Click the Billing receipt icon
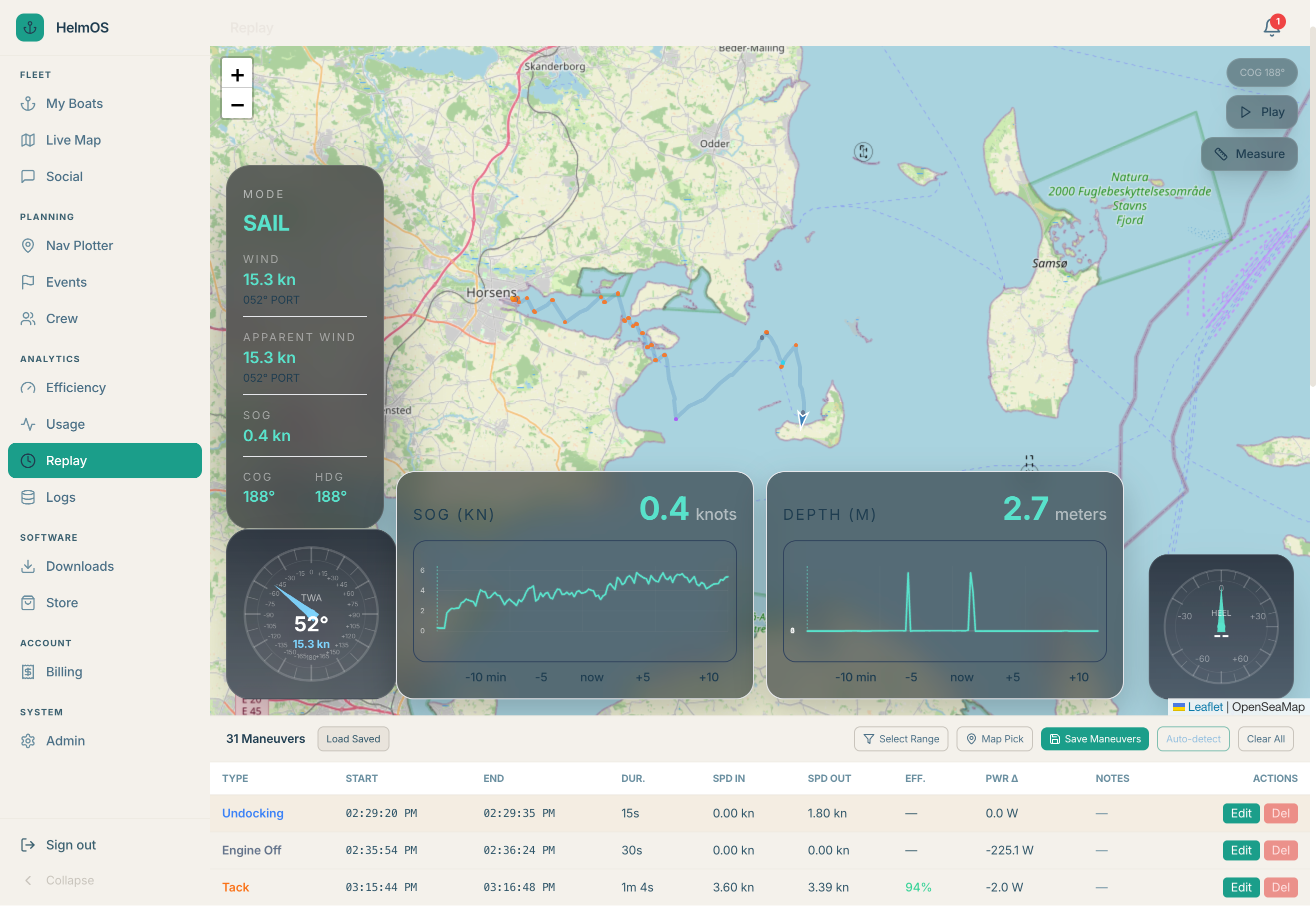The width and height of the screenshot is (1316, 906). [x=28, y=672]
